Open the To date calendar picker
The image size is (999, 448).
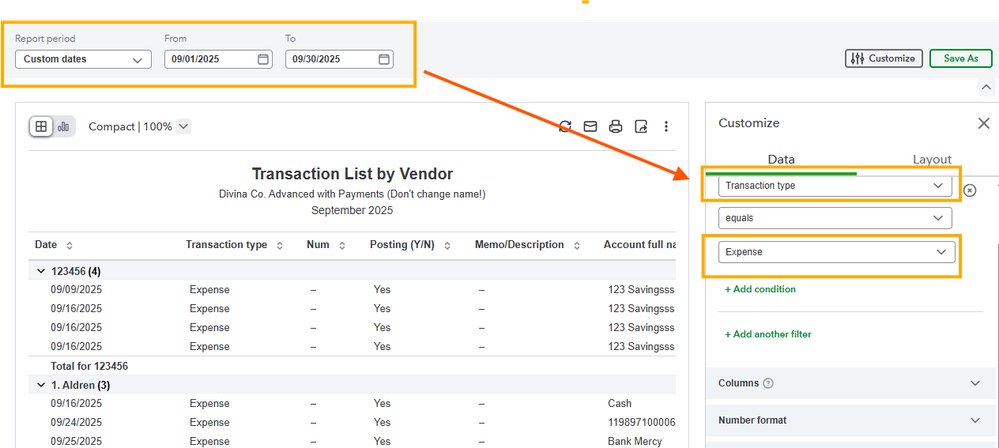click(384, 59)
